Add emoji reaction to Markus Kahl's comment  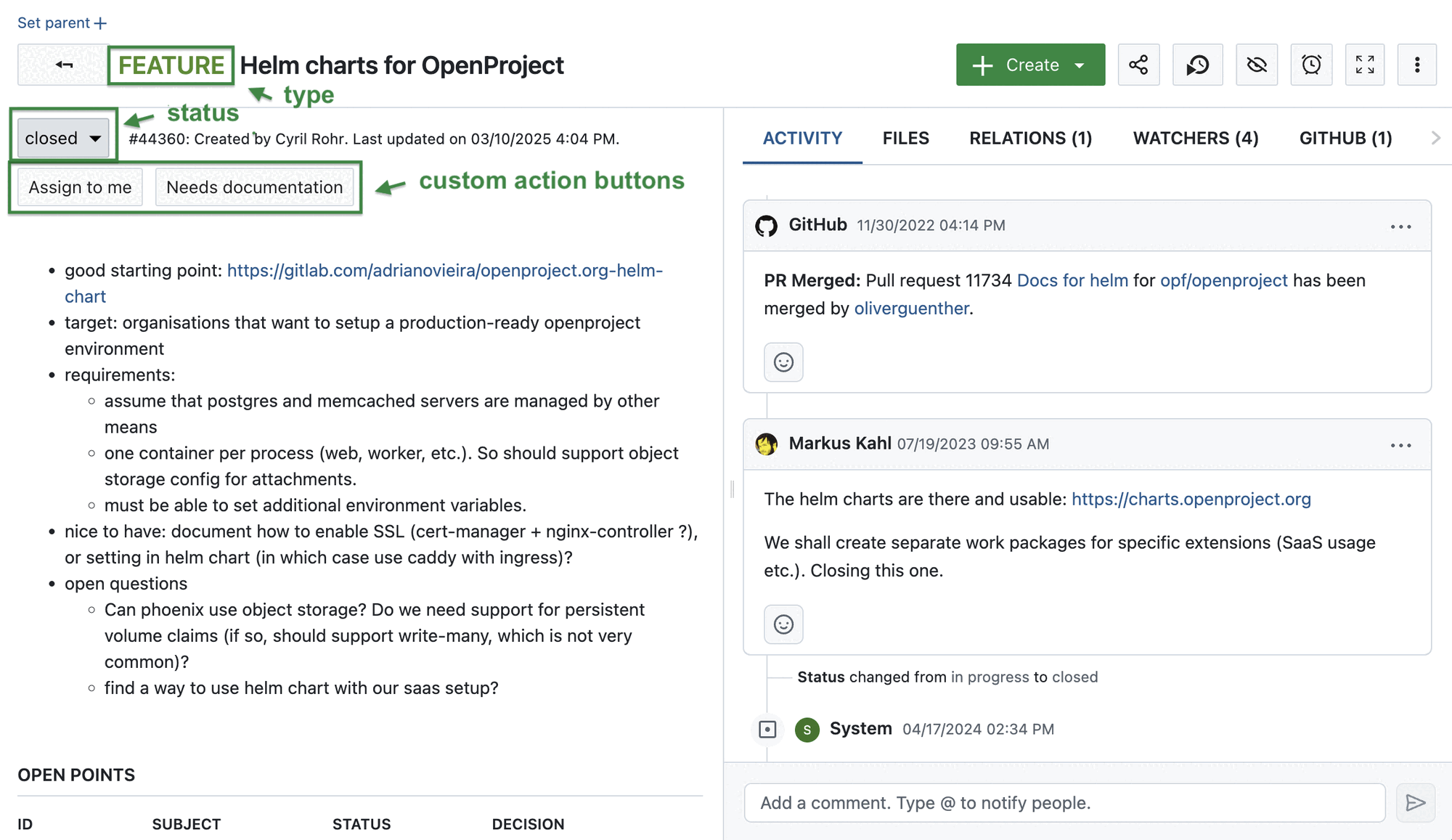[783, 624]
